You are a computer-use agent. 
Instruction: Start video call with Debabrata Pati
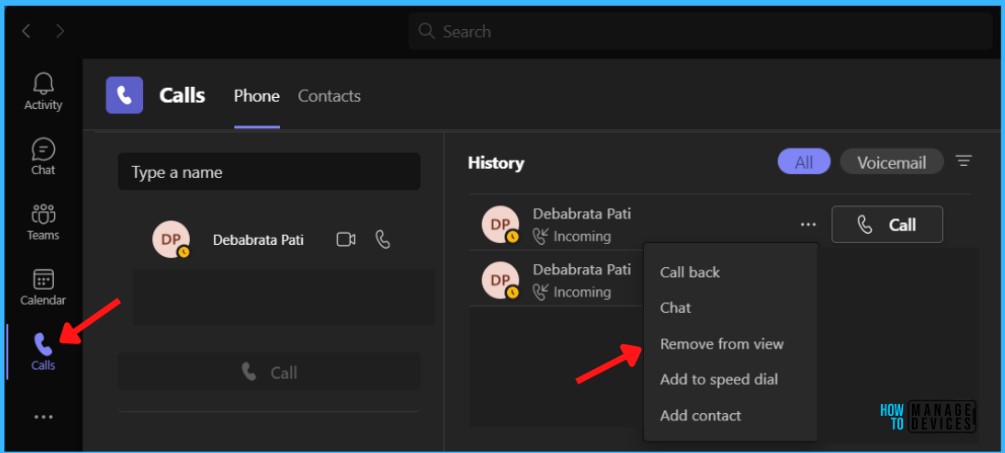[x=346, y=240]
